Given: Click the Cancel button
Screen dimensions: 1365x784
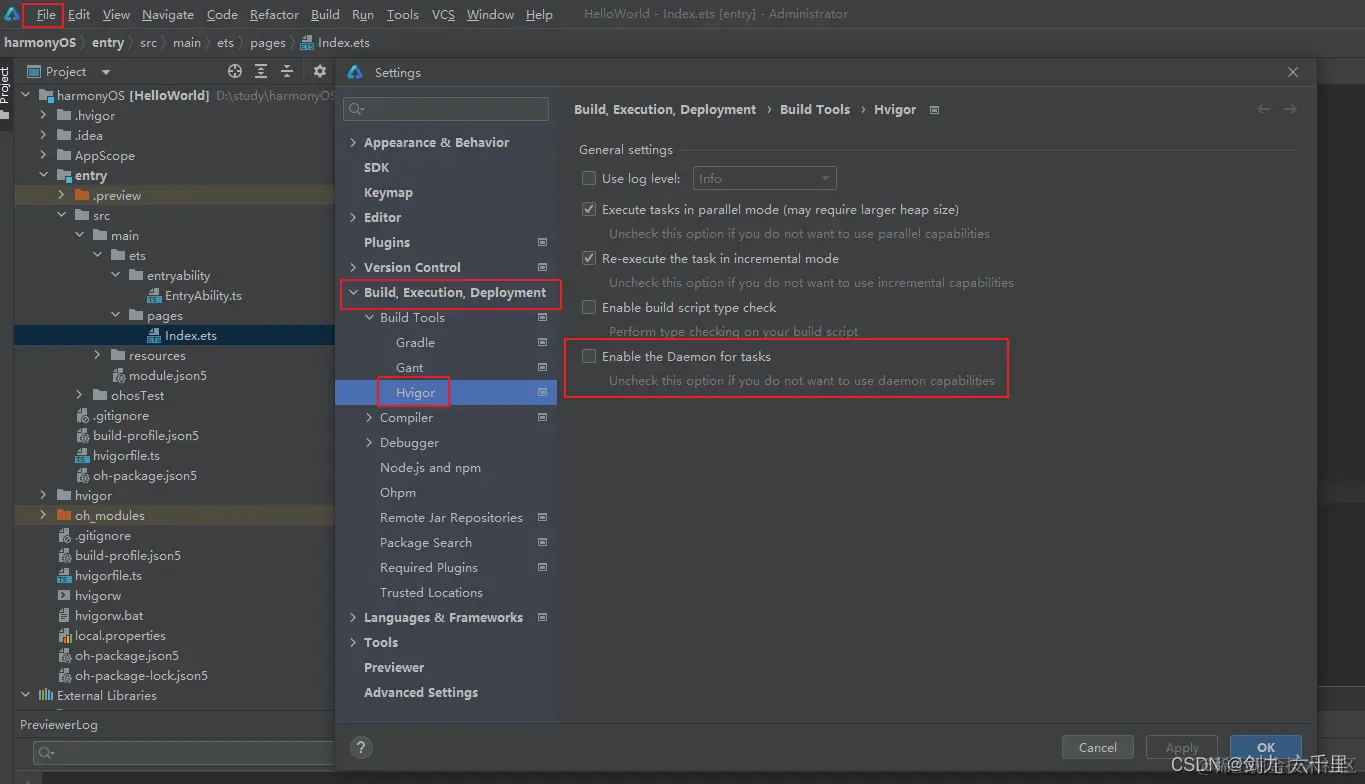Looking at the screenshot, I should point(1097,747).
